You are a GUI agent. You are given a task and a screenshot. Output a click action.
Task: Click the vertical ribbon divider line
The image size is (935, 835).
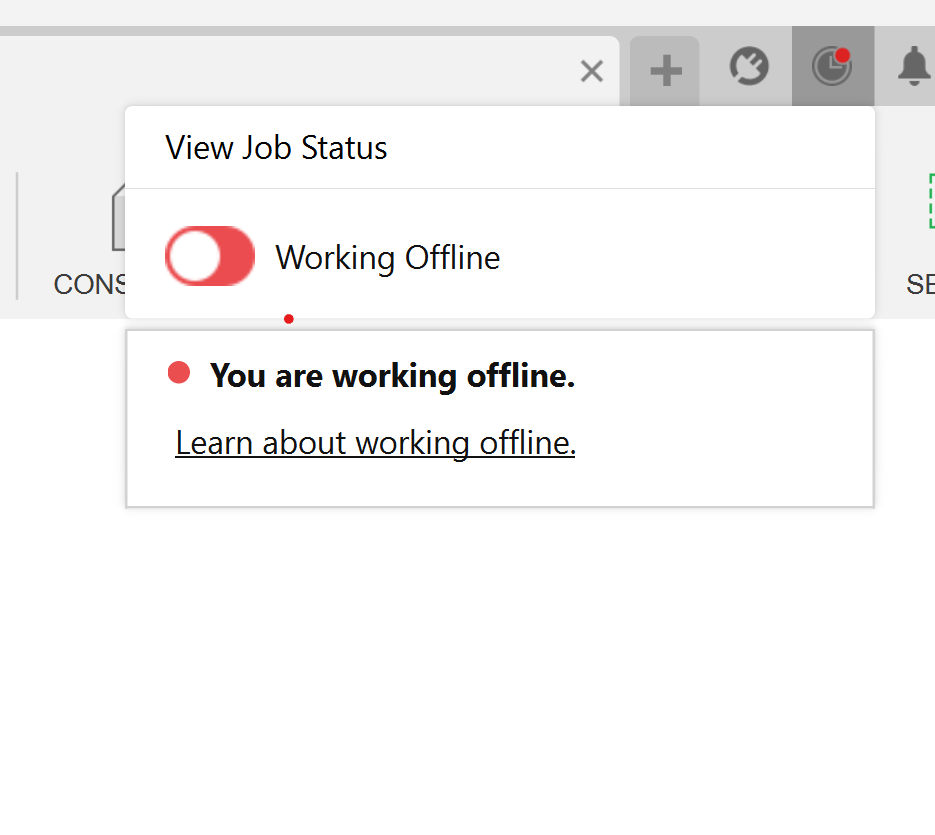(17, 235)
